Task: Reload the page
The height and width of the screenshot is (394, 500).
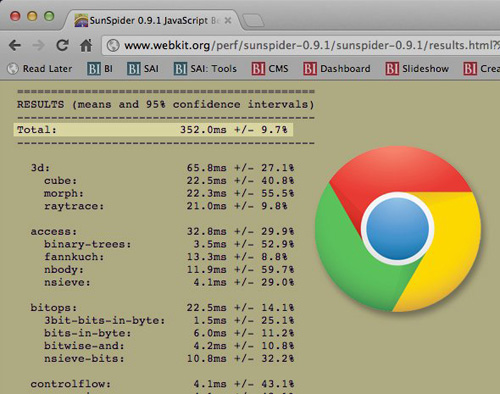Action: coord(62,45)
